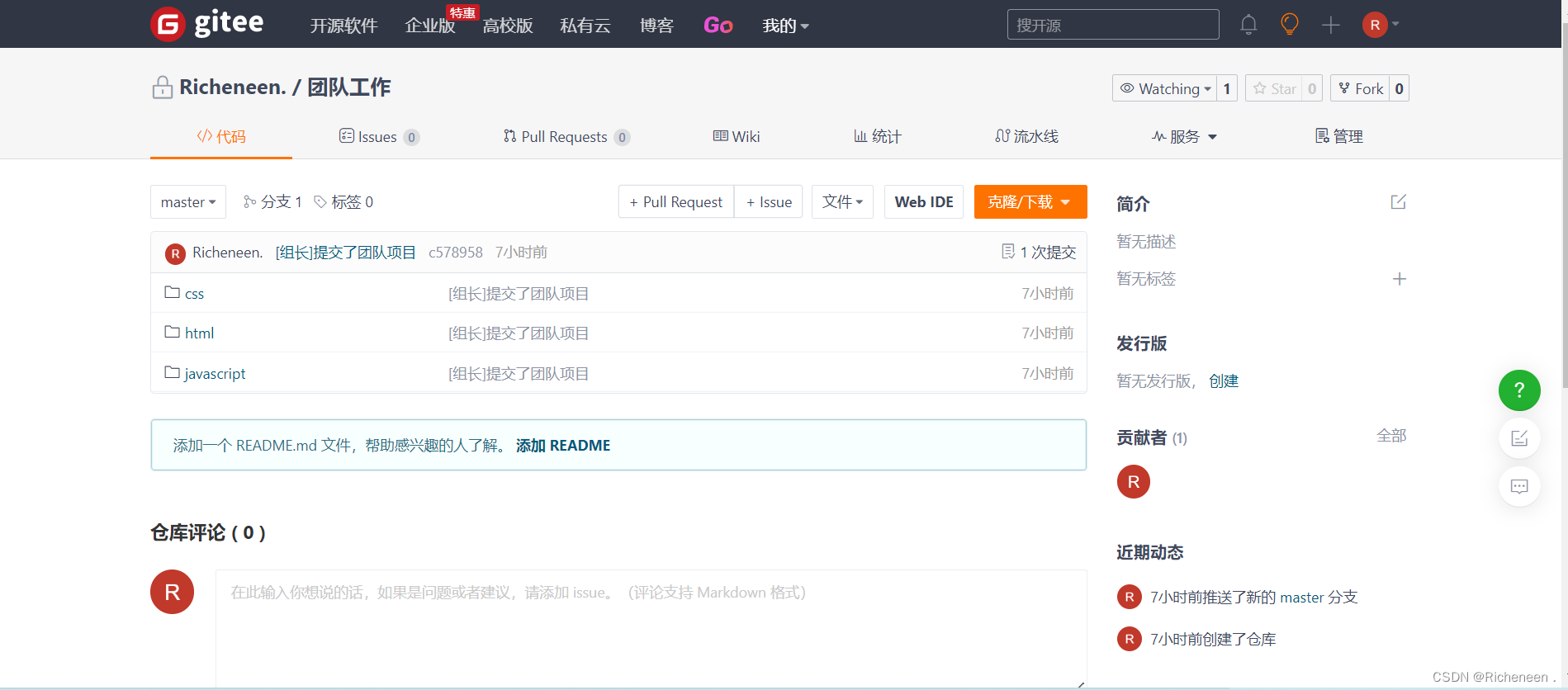The height and width of the screenshot is (690, 1568).
Task: Click Richeneen. owner name in title
Action: point(233,87)
